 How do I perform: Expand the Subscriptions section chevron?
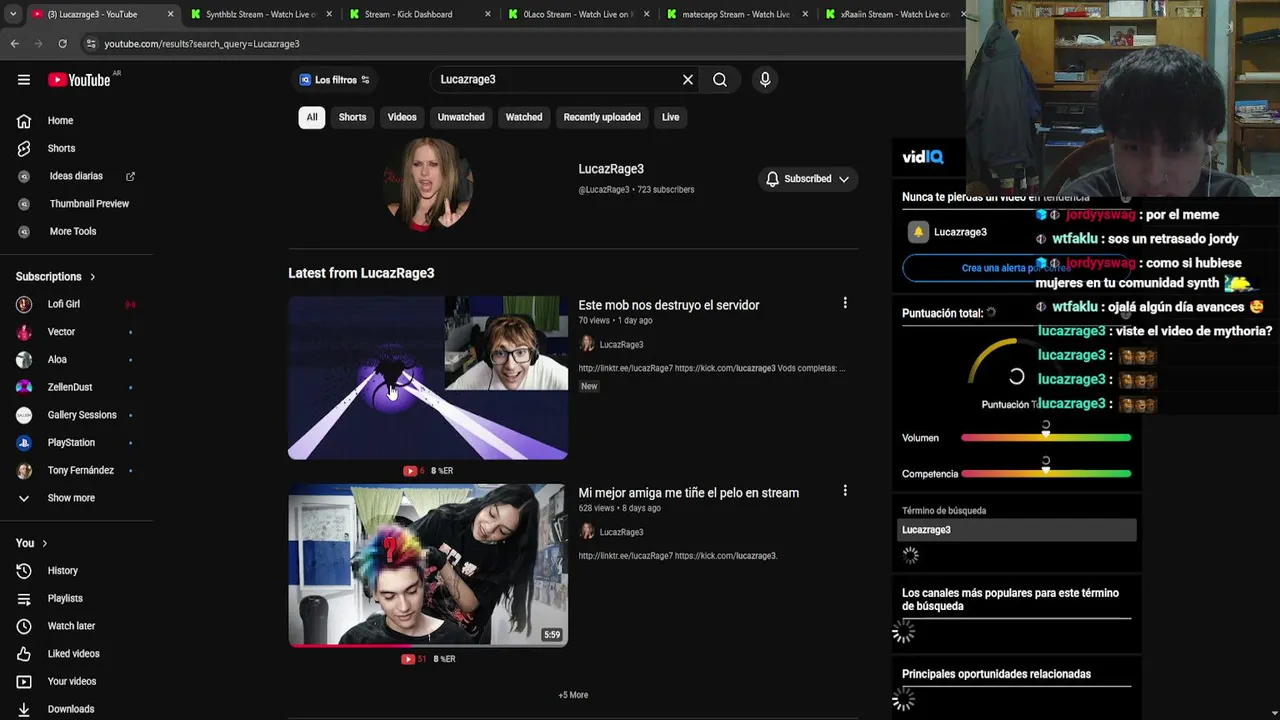(x=93, y=277)
